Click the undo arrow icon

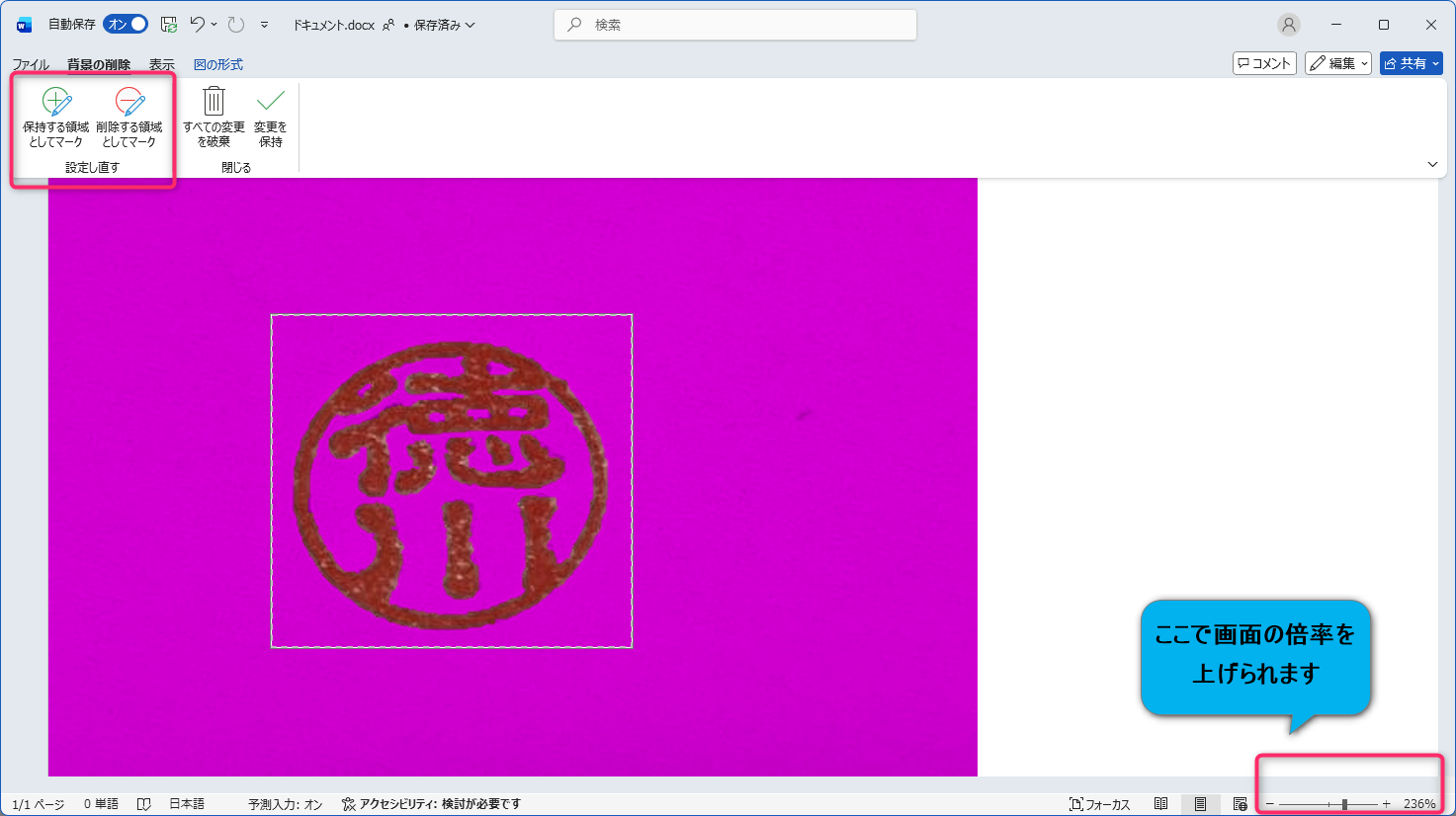198,25
